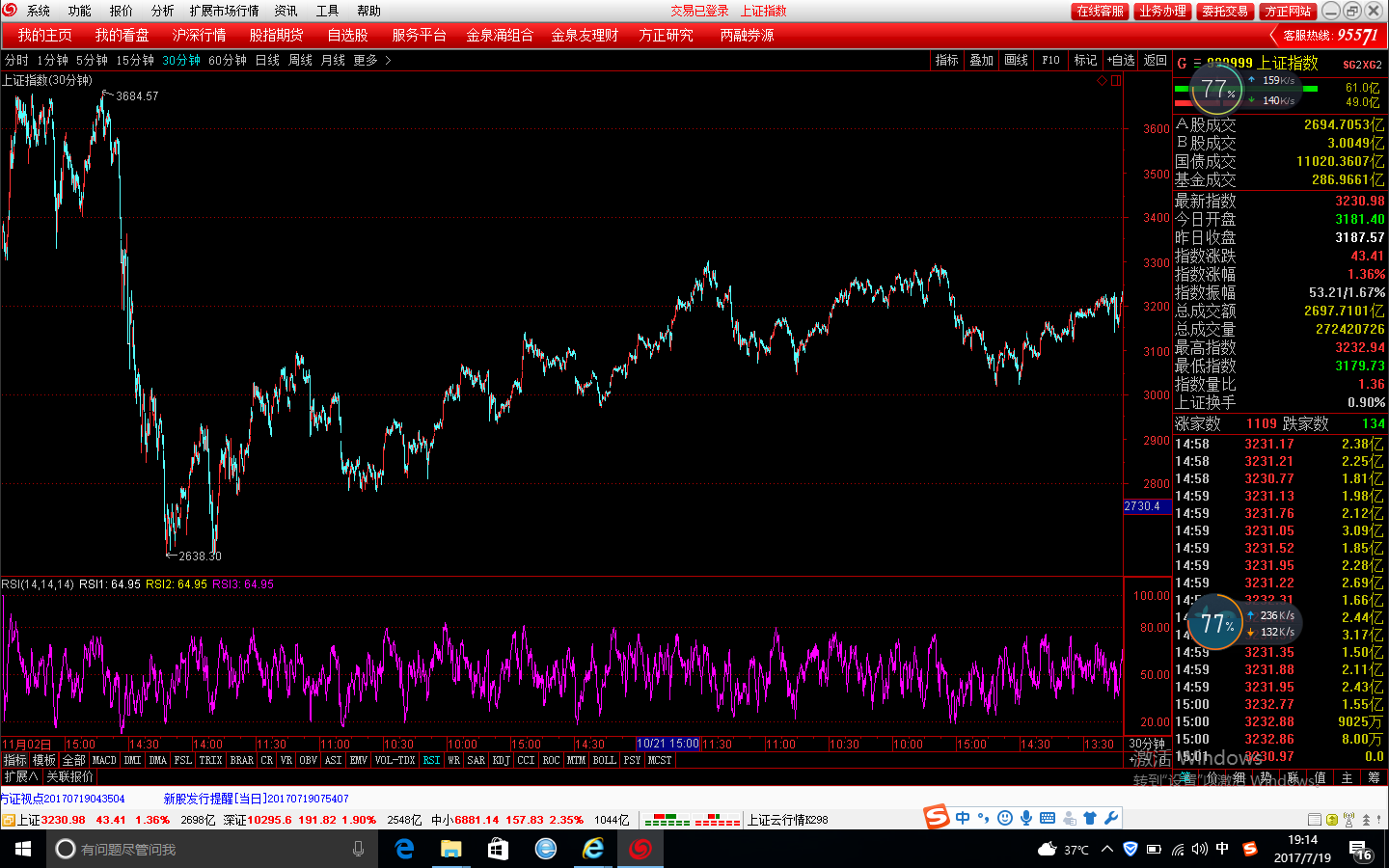1389x868 pixels.
Task: Switch to the 沪深行情 tab
Action: click(x=200, y=35)
